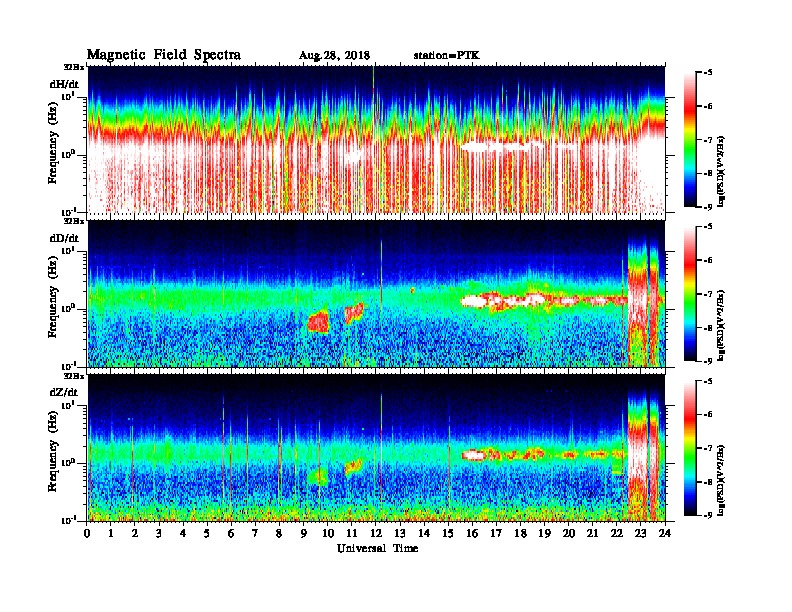Click the hour 9 tick label
The height and width of the screenshot is (612, 792).
(304, 534)
